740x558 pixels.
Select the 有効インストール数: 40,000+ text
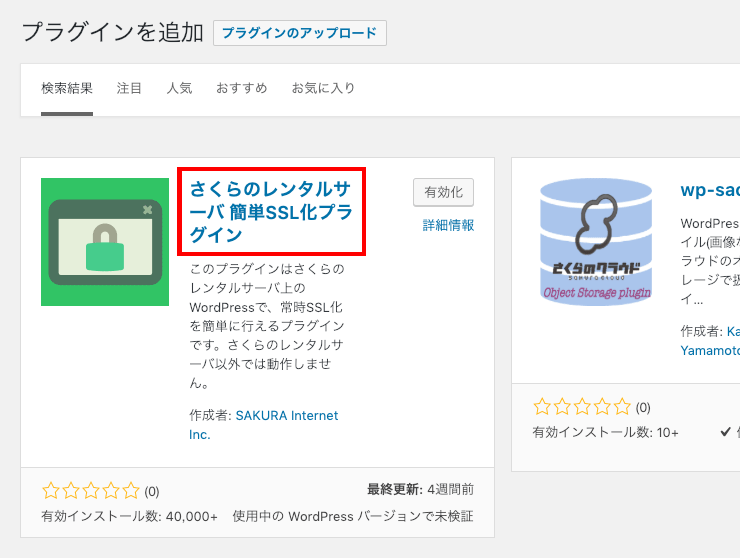(129, 516)
